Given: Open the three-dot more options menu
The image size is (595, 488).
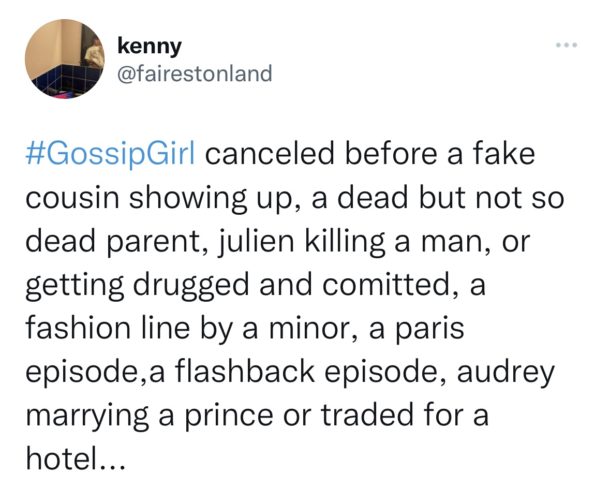Looking at the screenshot, I should pos(567,46).
